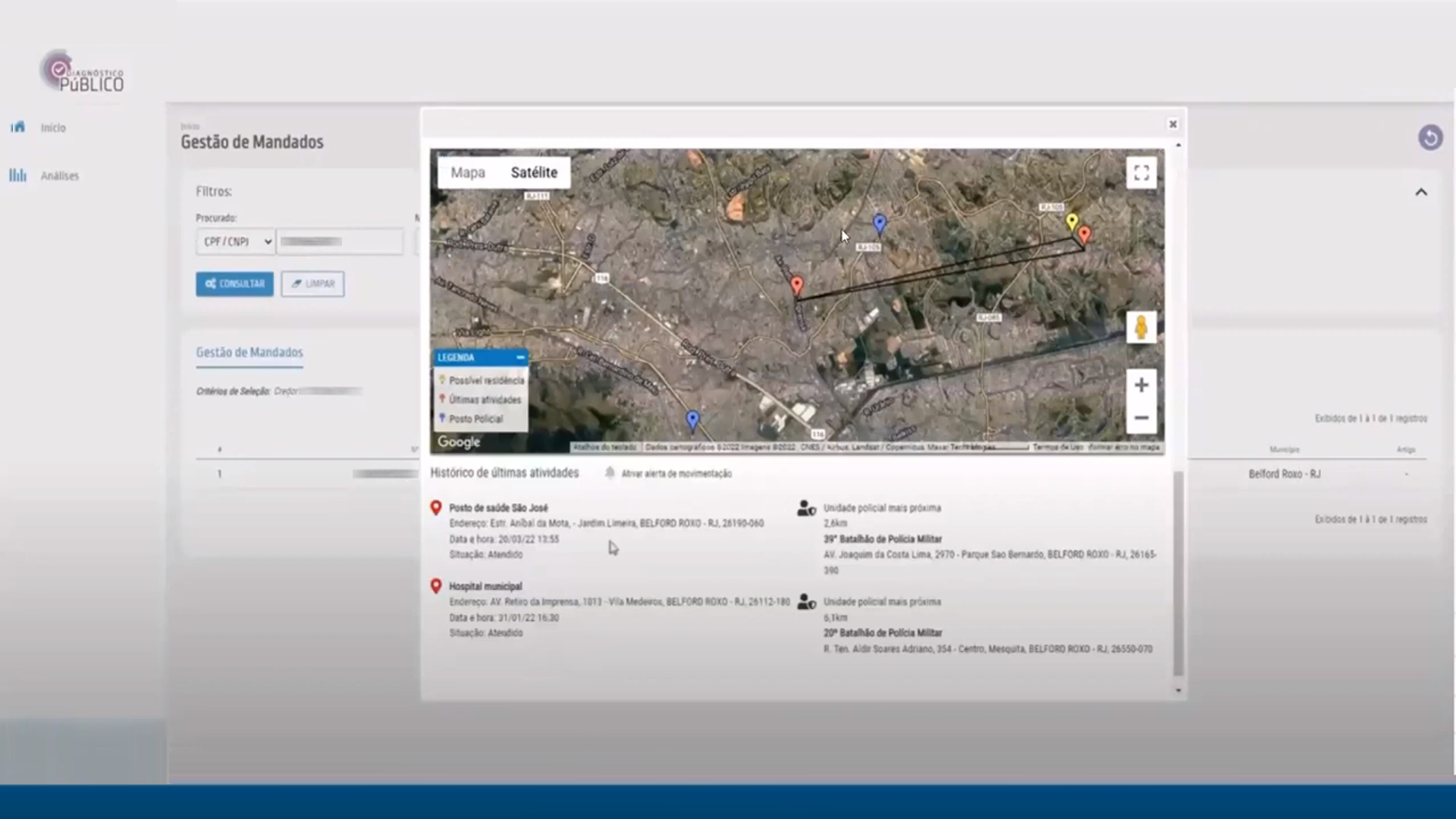Open the CPF / CNPJ dropdown
This screenshot has height=819, width=1456.
point(236,241)
